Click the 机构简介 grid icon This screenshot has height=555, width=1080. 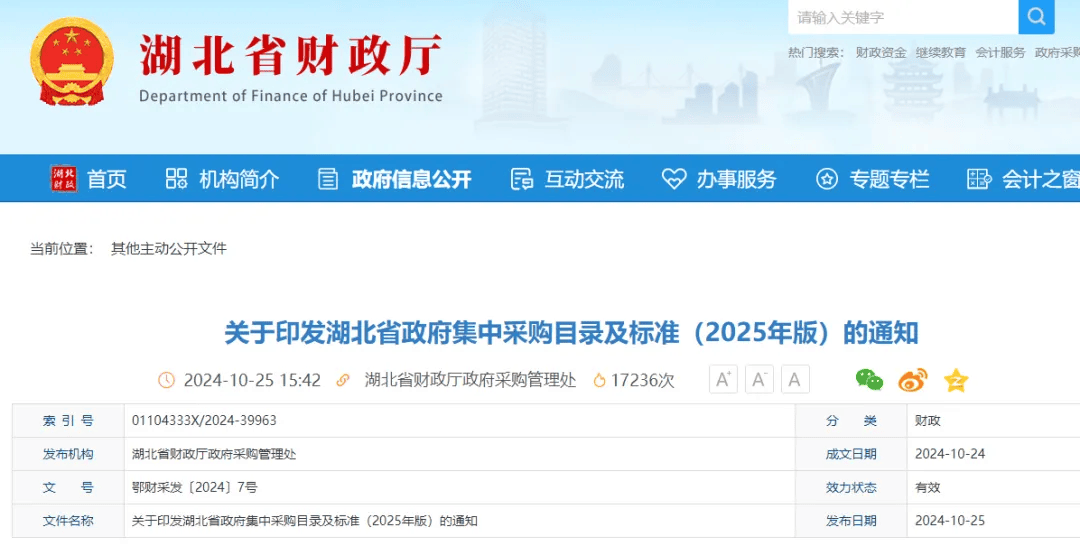point(176,179)
